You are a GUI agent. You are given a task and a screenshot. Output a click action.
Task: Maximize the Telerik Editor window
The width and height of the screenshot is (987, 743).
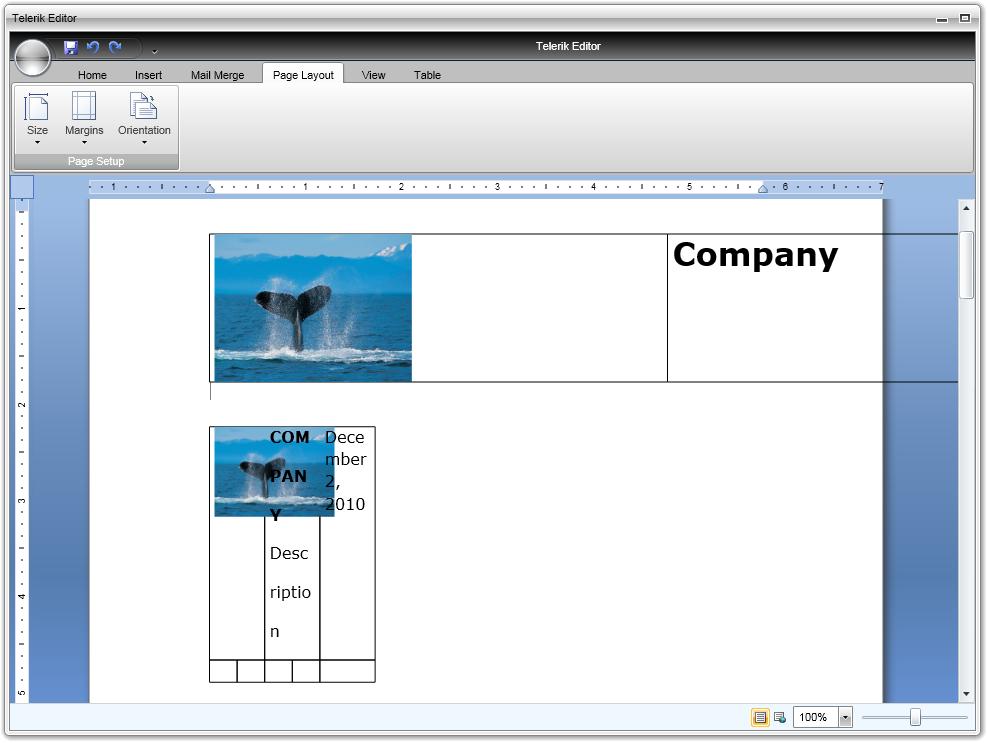tap(964, 18)
